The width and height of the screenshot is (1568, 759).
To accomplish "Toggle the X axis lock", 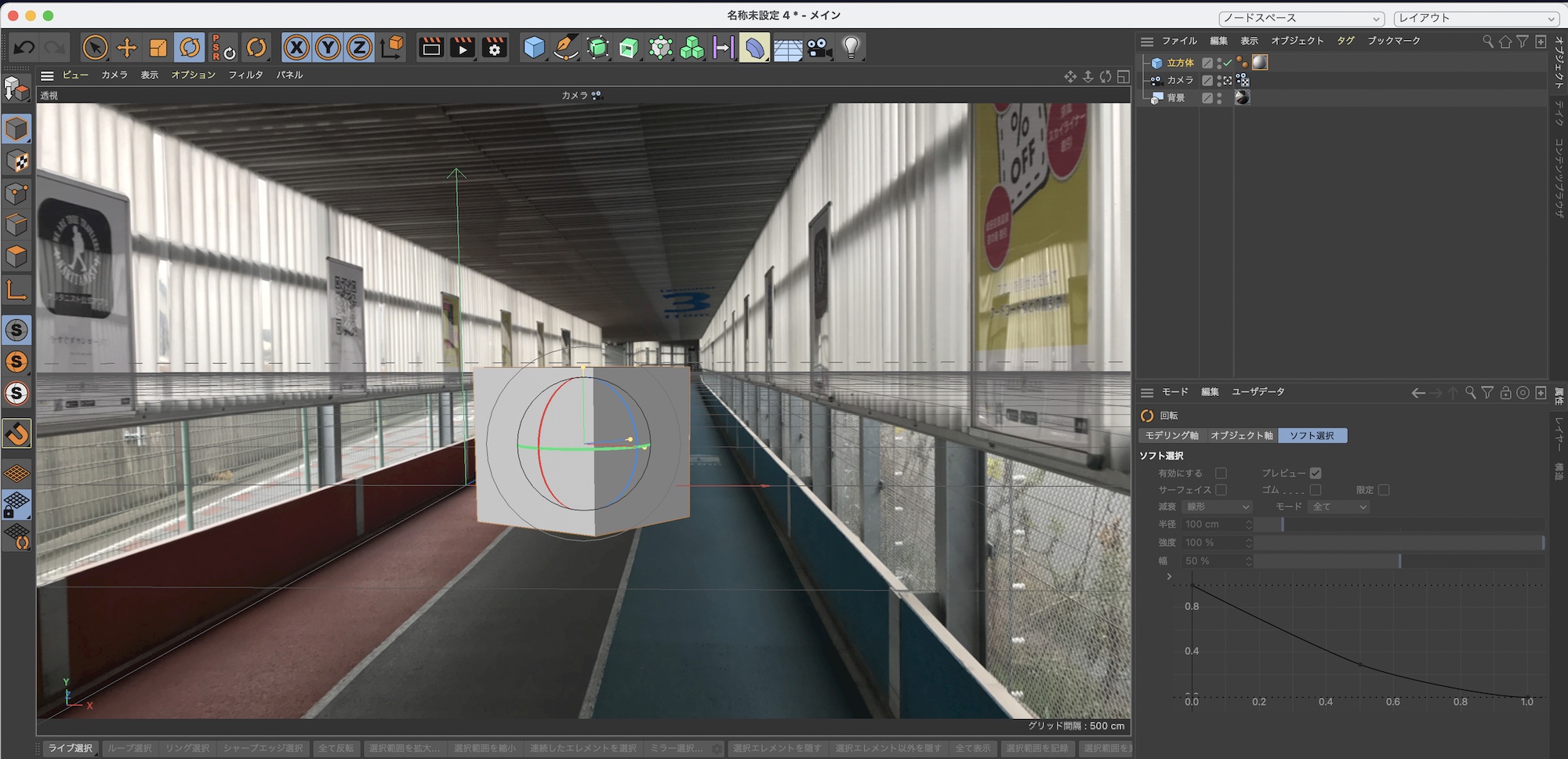I will point(296,48).
